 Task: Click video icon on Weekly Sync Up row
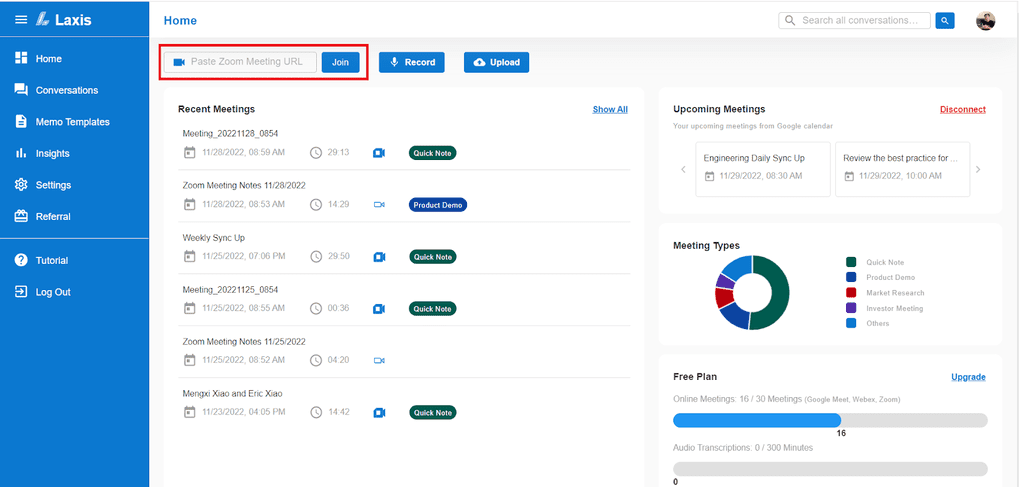[379, 257]
